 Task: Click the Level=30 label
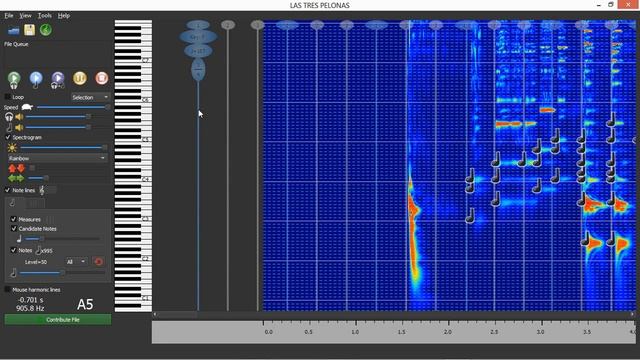pyautogui.click(x=36, y=262)
